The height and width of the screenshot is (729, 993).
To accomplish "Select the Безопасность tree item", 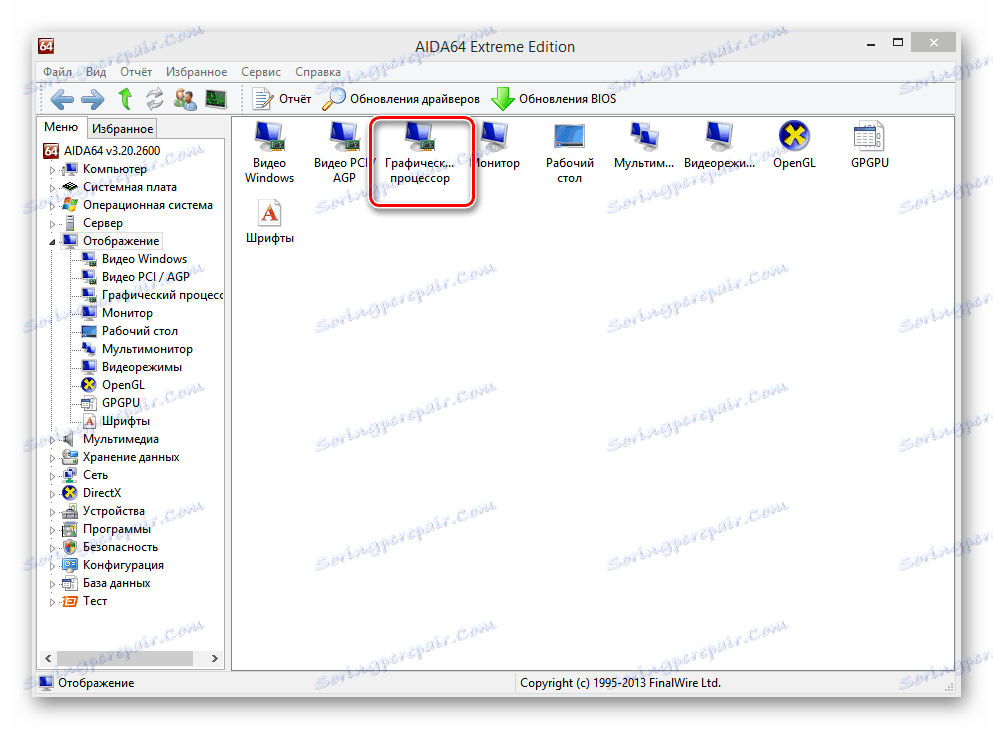I will coord(110,547).
